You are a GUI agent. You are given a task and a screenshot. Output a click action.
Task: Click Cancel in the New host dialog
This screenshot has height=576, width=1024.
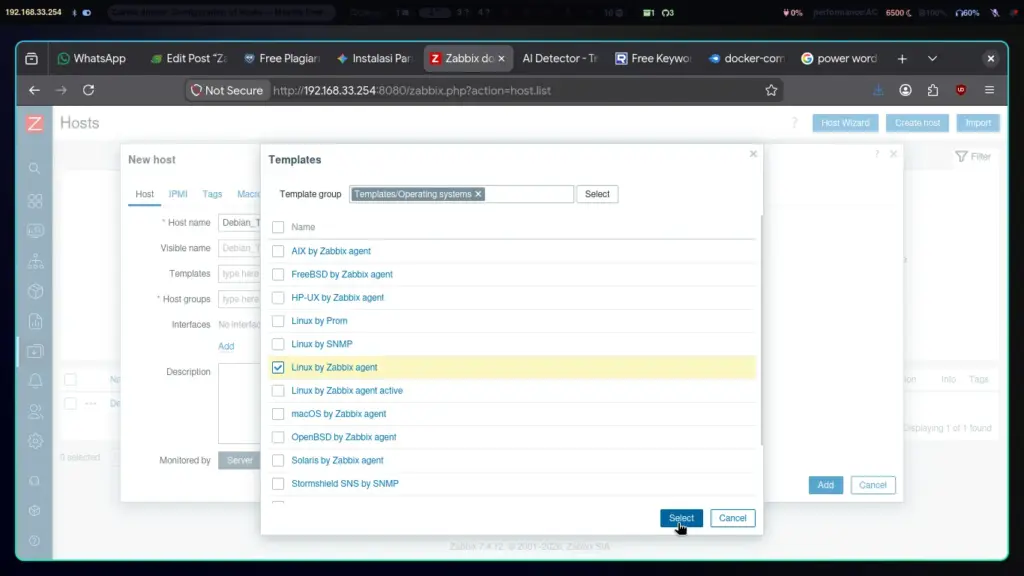coord(872,485)
